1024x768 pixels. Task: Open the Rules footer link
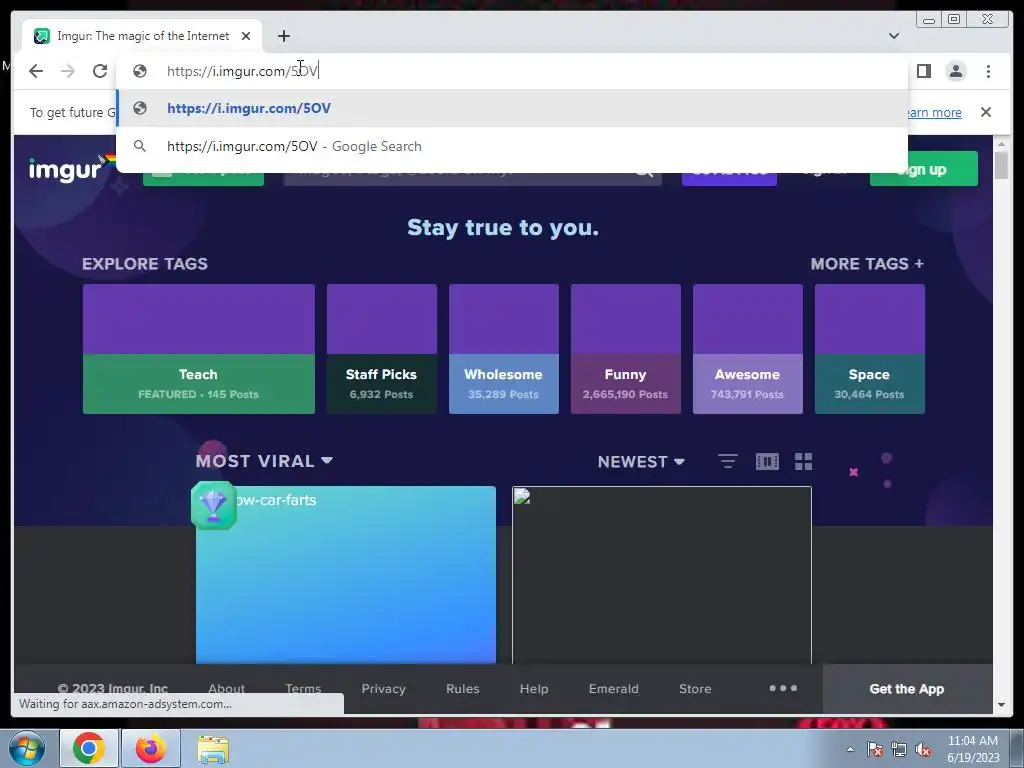(x=462, y=688)
